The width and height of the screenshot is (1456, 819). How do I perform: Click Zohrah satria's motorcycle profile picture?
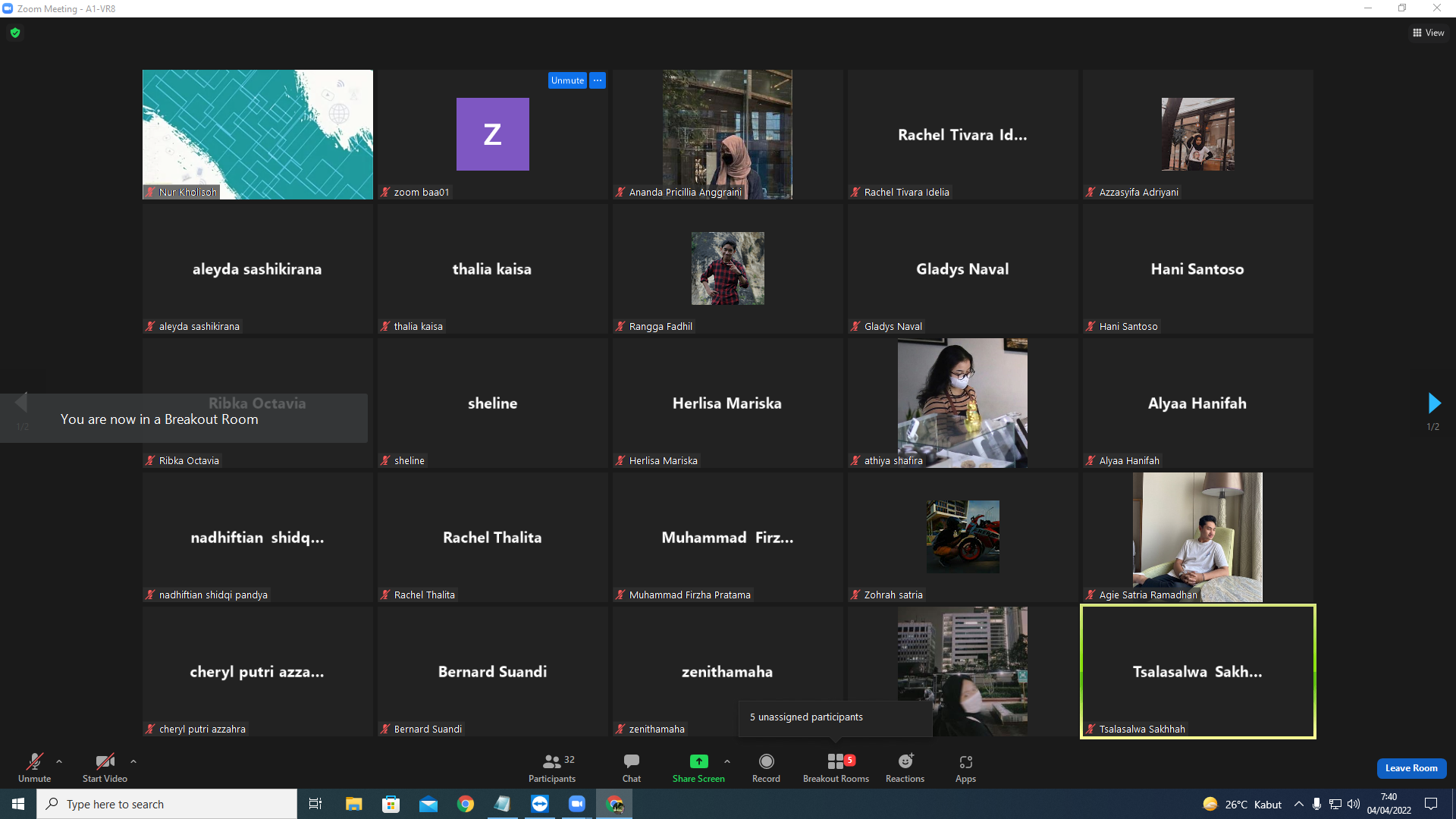(963, 537)
